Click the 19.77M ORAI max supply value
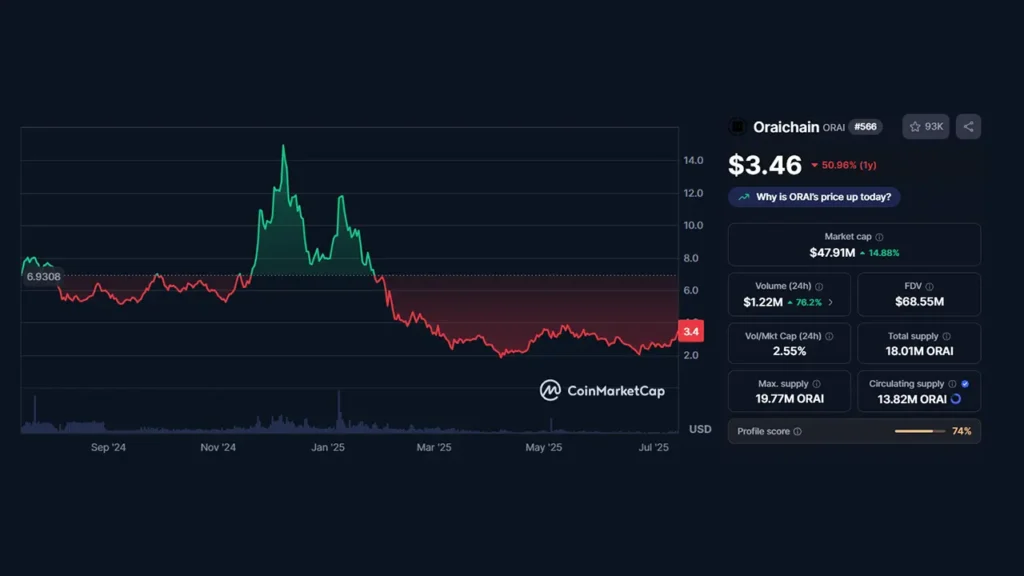 click(790, 399)
